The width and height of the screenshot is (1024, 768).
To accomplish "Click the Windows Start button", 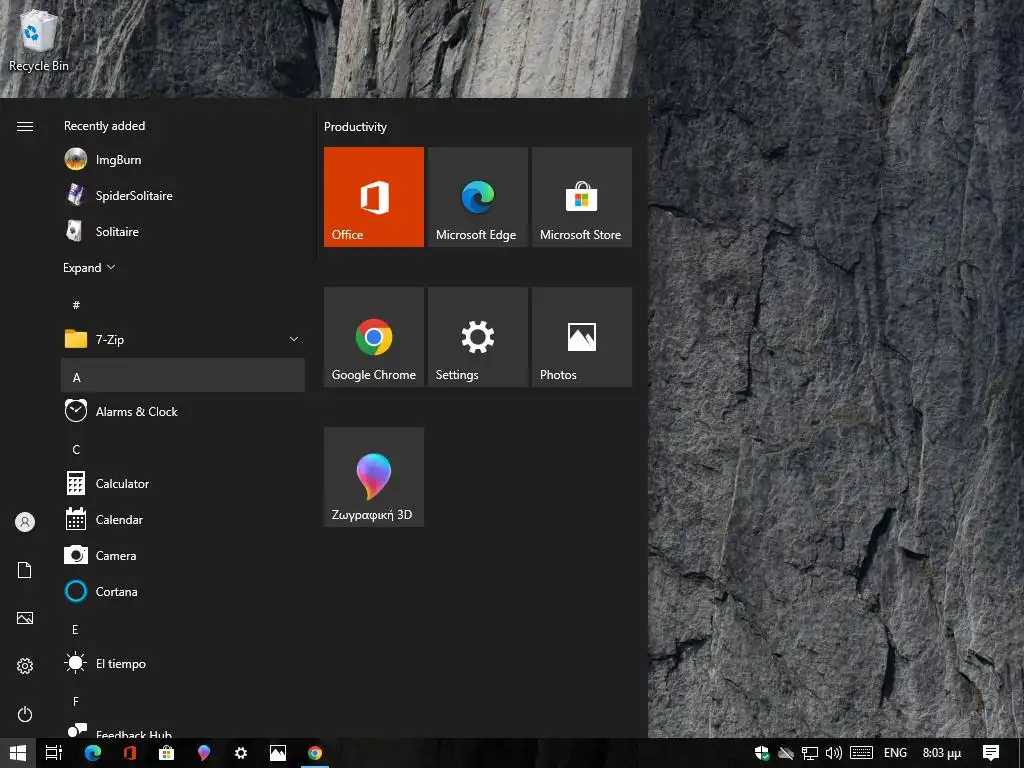I will point(18,753).
